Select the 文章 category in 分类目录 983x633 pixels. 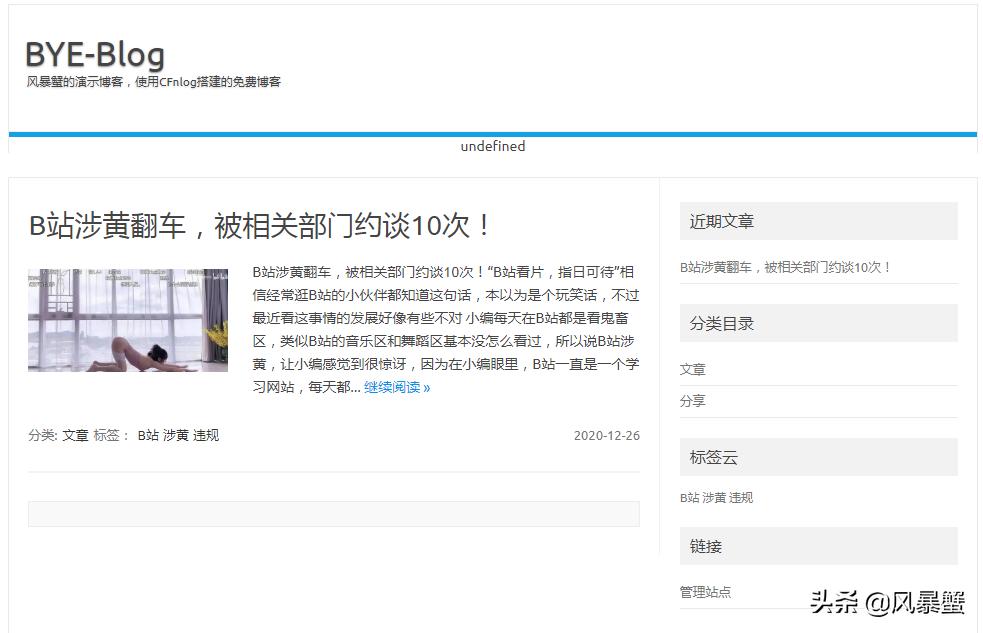pyautogui.click(x=691, y=369)
